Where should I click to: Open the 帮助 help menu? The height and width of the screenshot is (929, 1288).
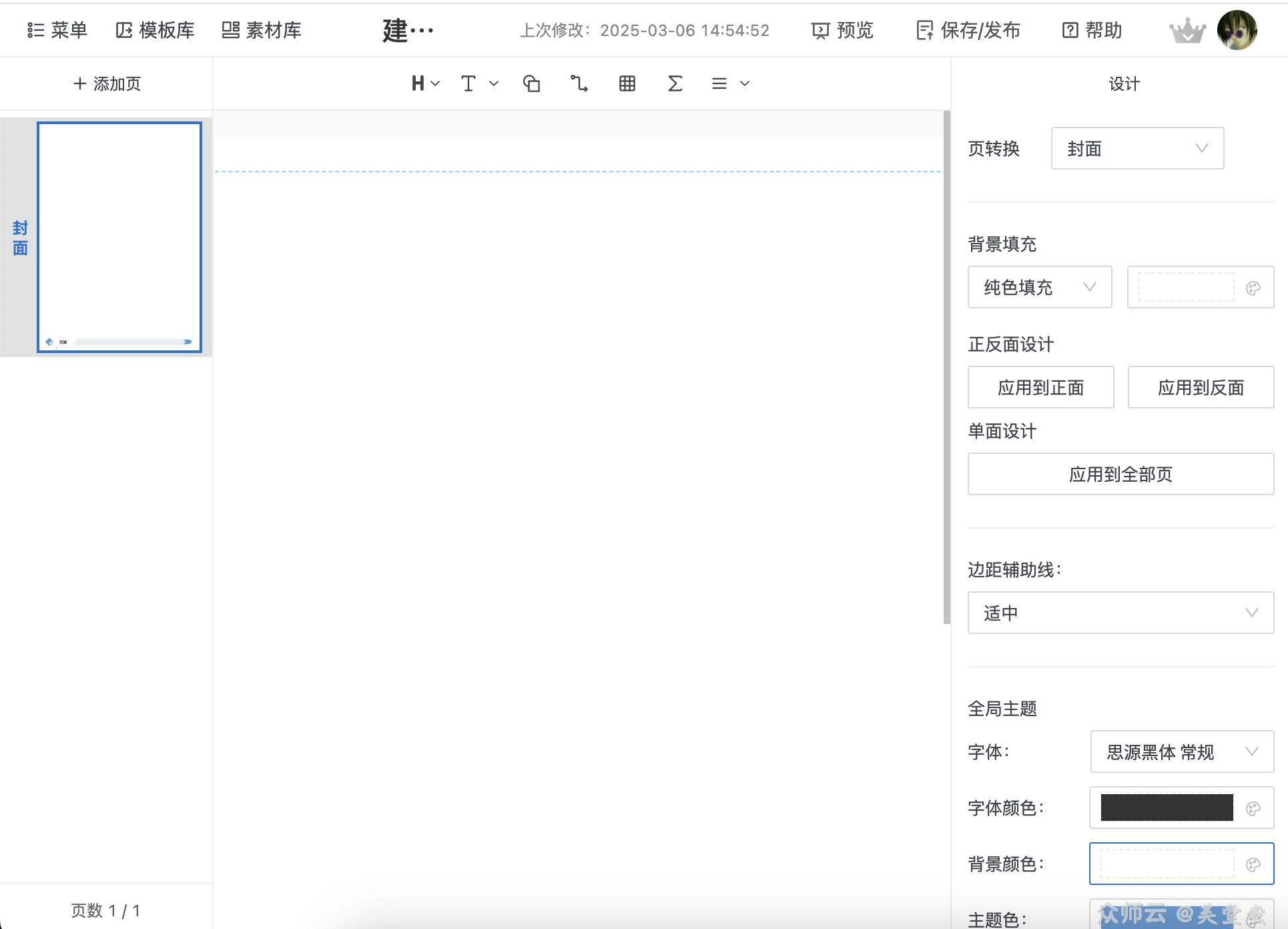pyautogui.click(x=1092, y=30)
